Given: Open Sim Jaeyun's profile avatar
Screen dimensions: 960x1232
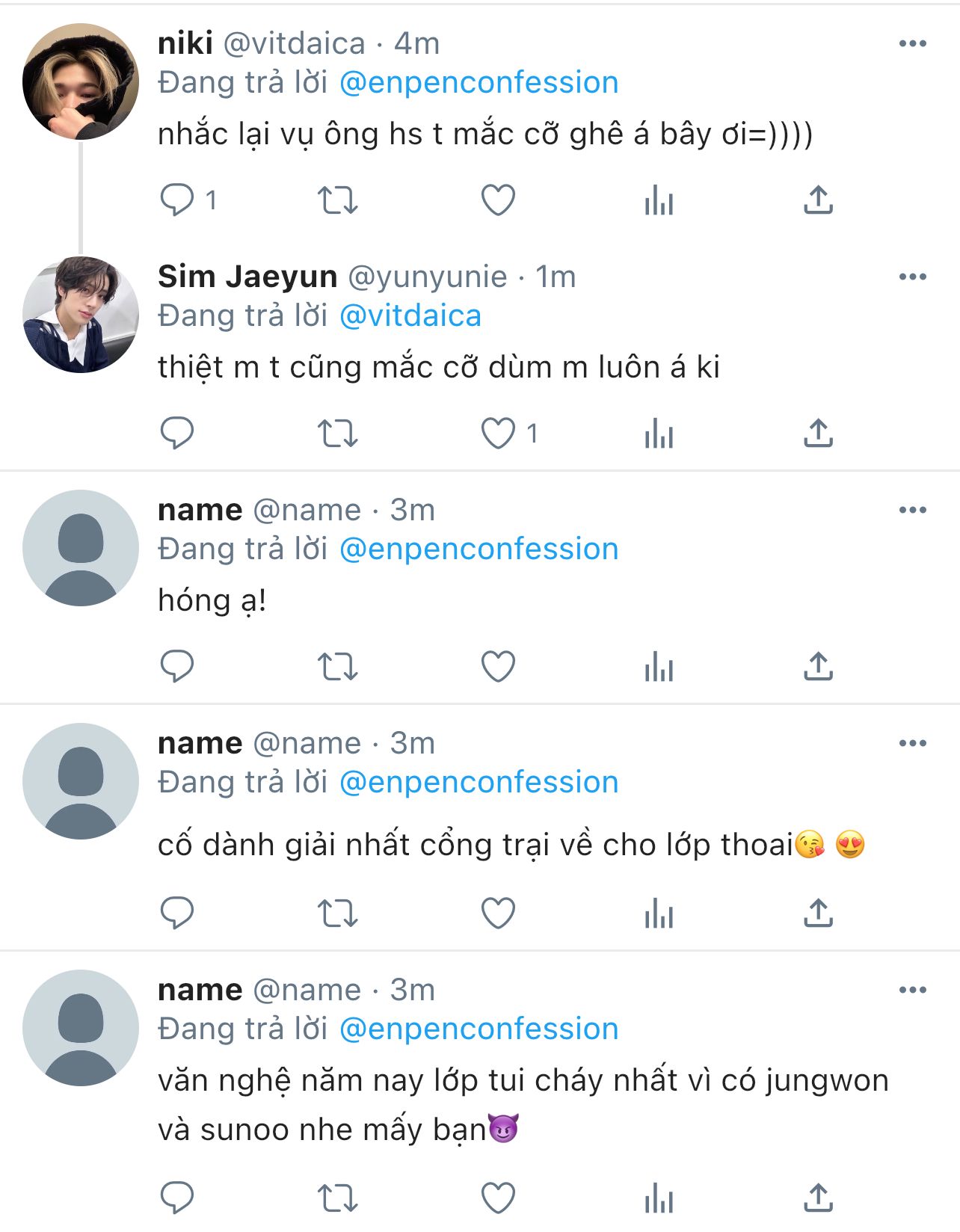Looking at the screenshot, I should point(81,315).
